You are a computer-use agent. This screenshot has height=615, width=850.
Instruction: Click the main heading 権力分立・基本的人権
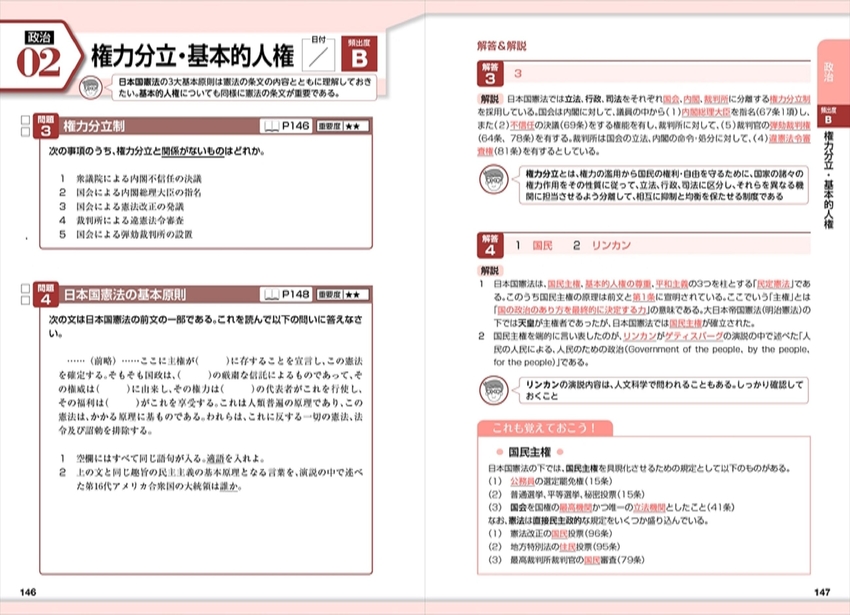point(193,56)
